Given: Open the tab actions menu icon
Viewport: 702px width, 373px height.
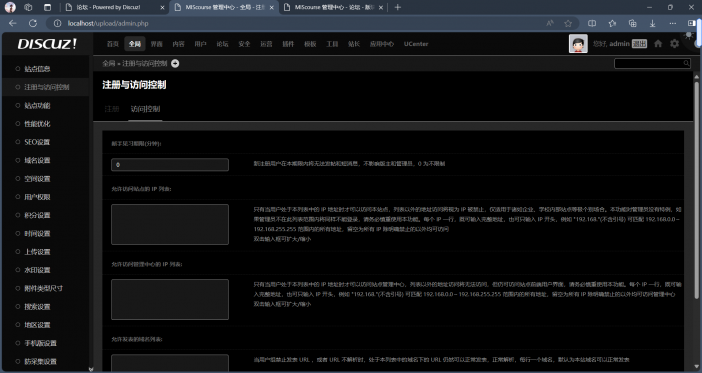Looking at the screenshot, I should point(47,7).
